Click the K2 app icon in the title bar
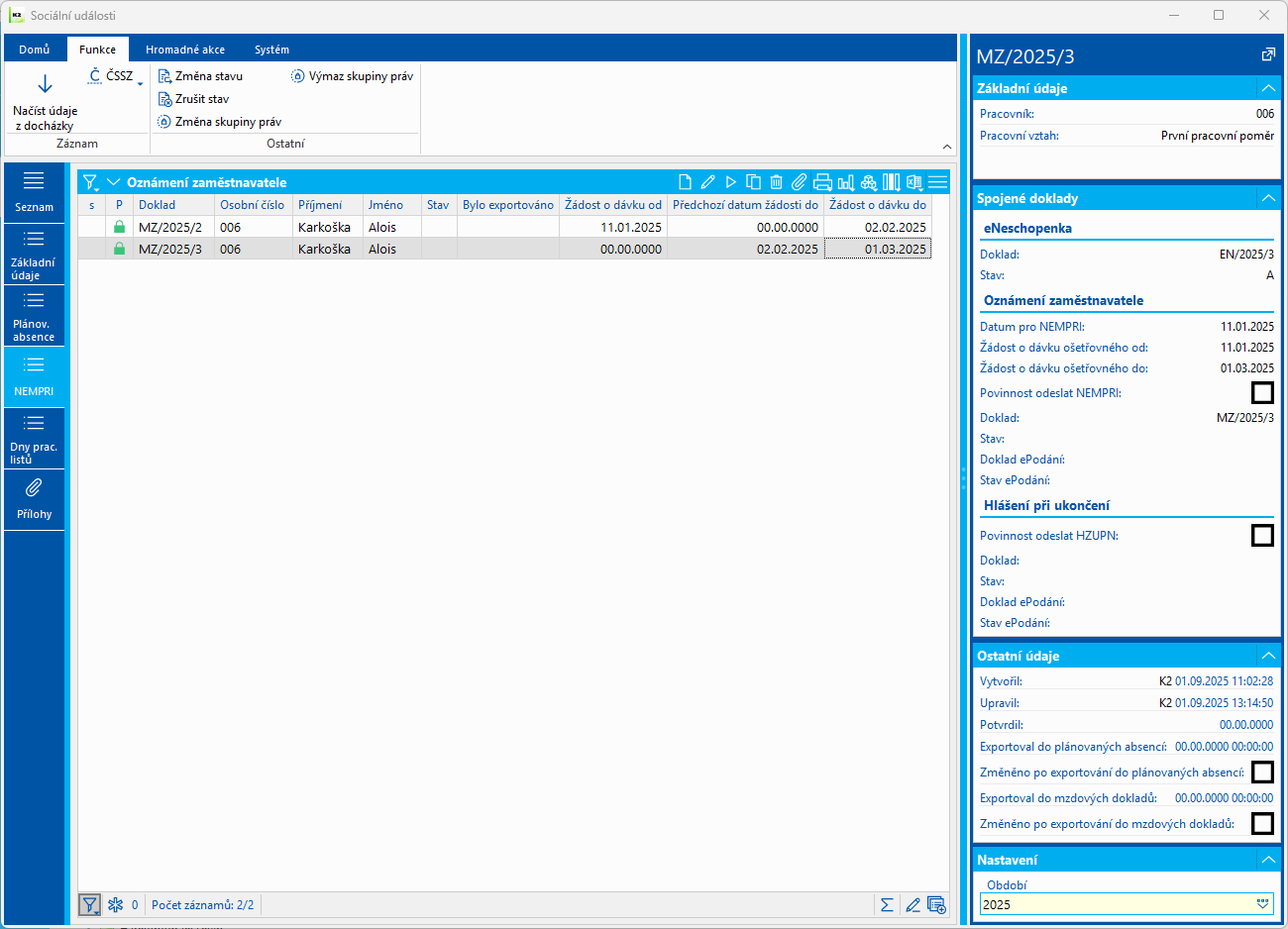The height and width of the screenshot is (929, 1288). (x=16, y=16)
